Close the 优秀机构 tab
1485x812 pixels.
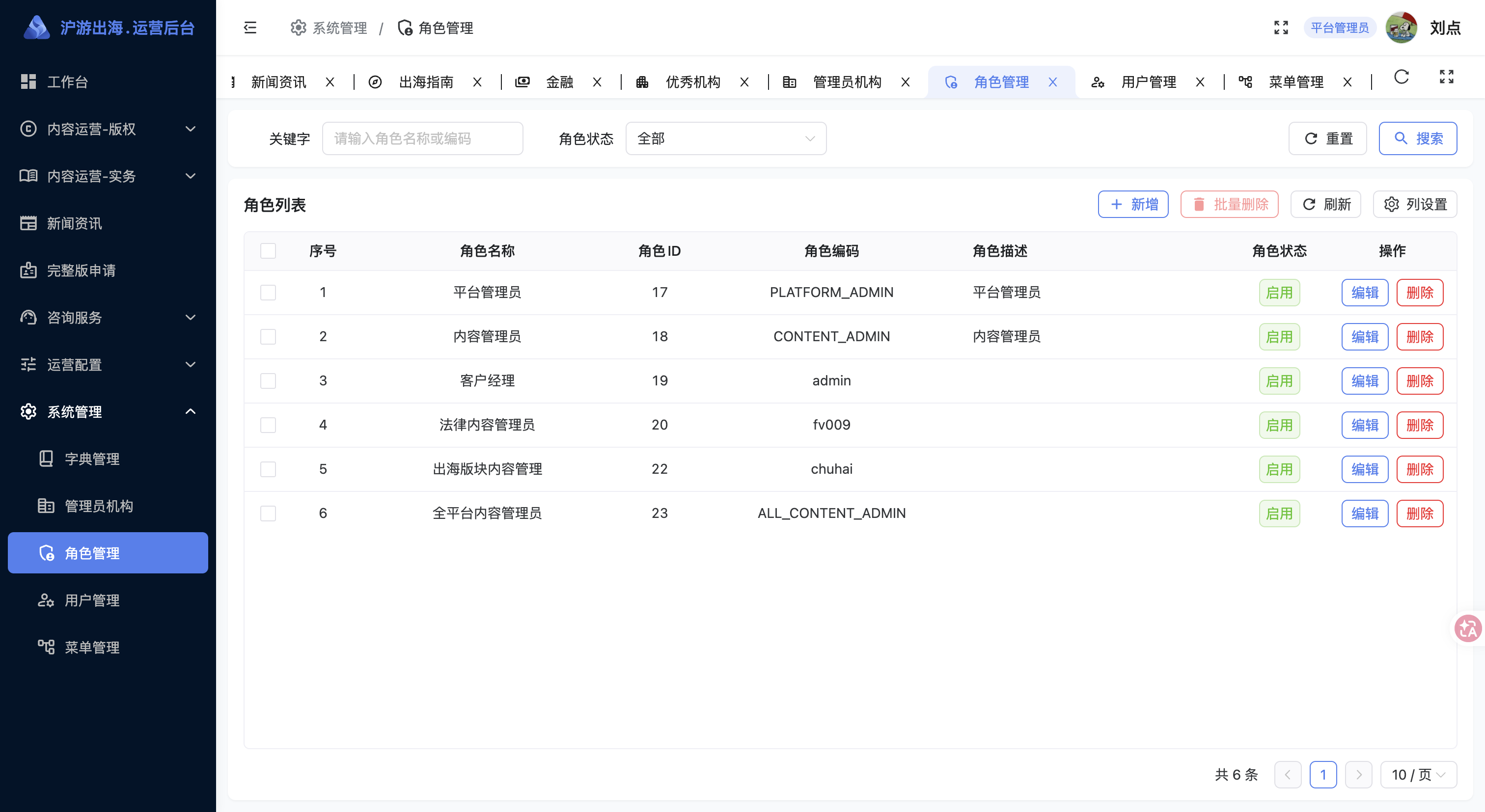click(745, 82)
